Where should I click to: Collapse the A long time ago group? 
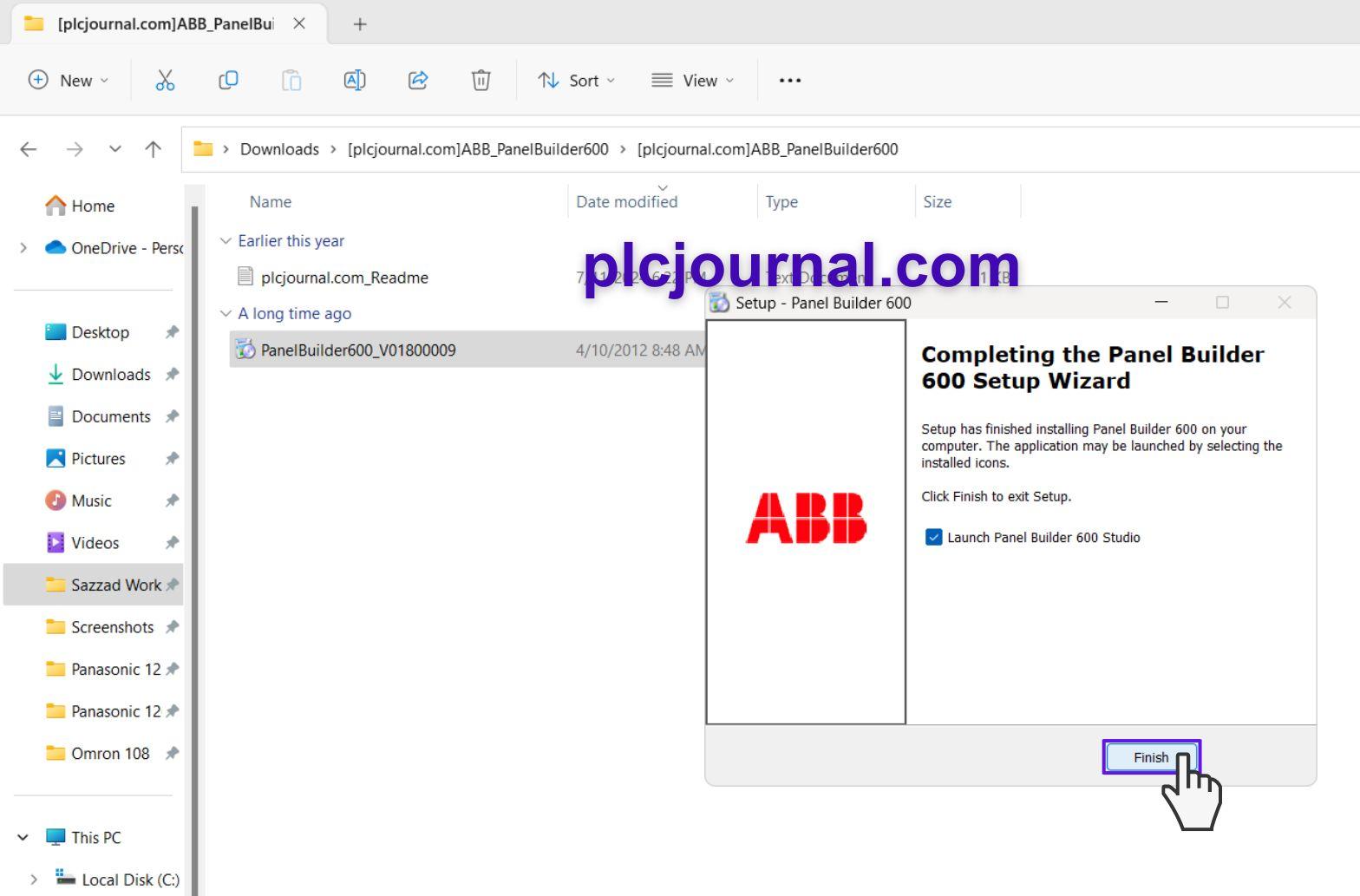[226, 314]
